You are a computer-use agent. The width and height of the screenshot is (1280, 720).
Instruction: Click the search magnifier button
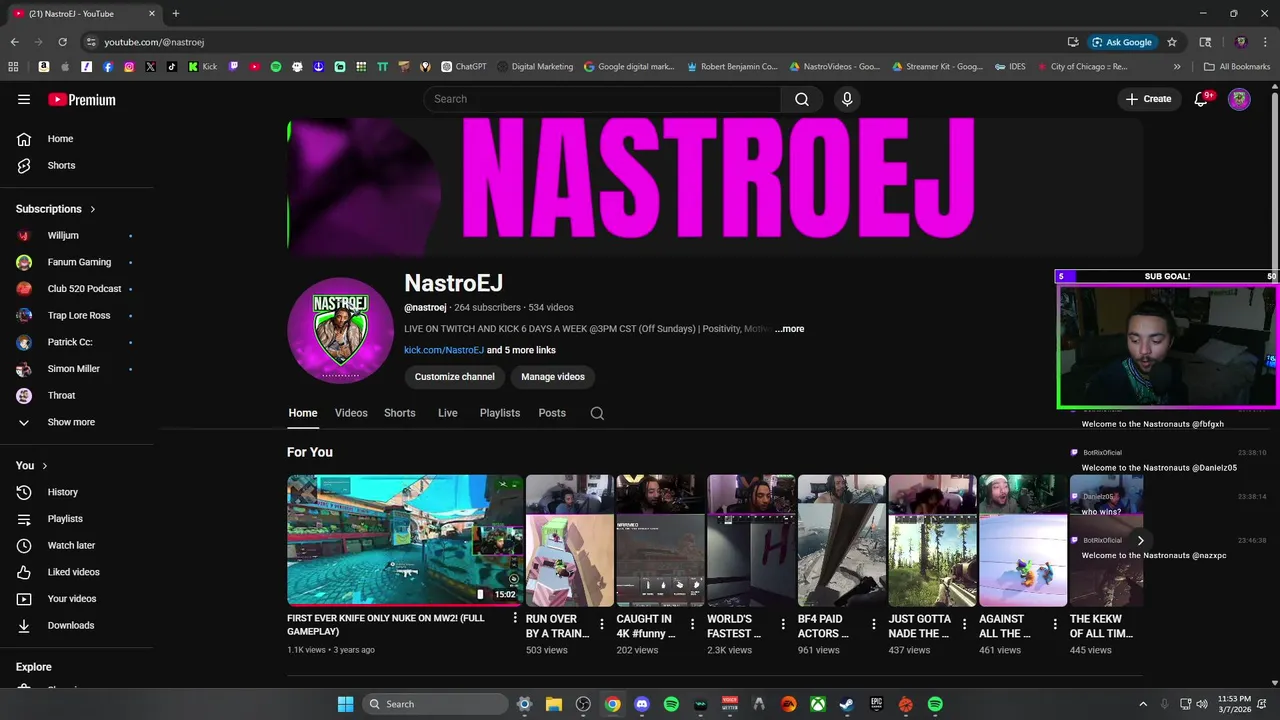pyautogui.click(x=802, y=99)
